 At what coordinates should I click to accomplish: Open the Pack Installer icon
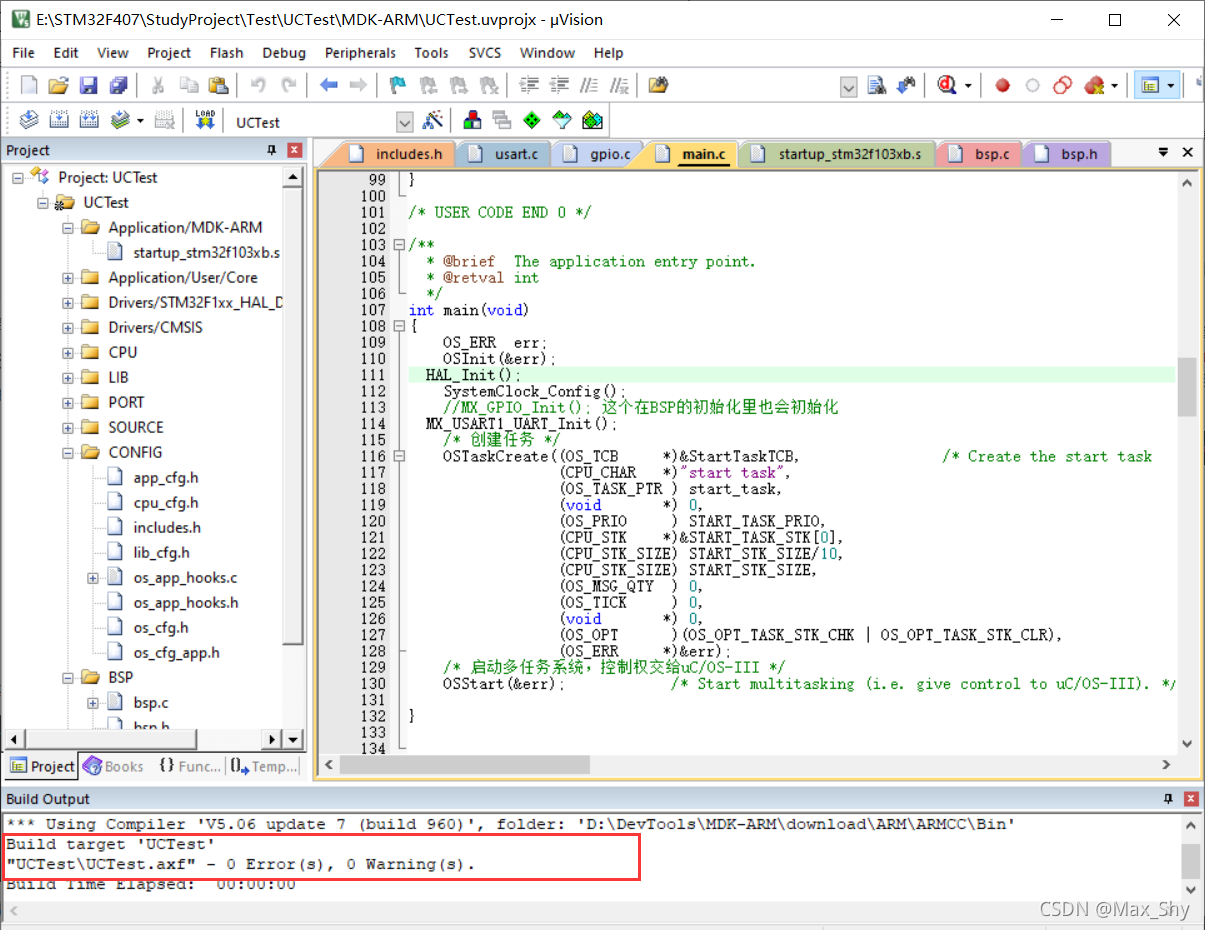593,121
